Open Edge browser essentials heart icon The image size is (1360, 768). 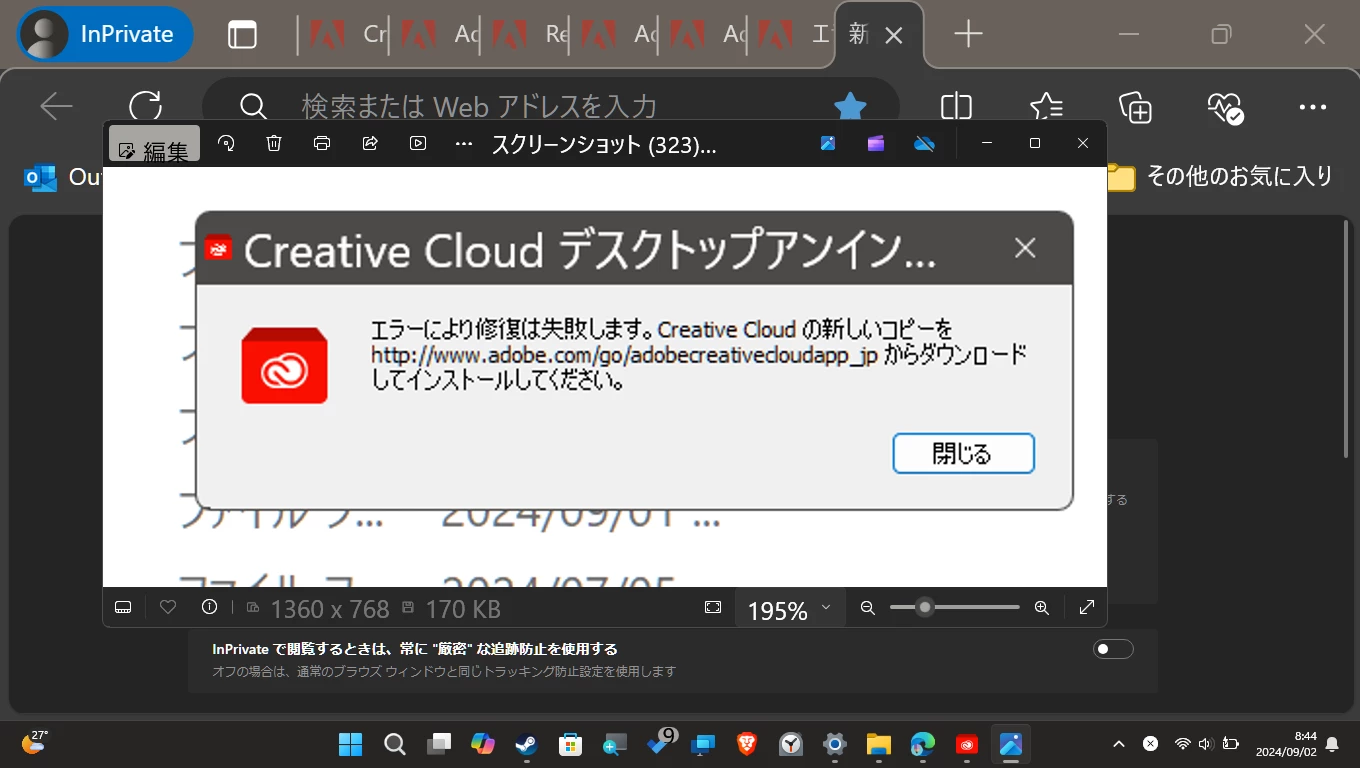pos(1224,107)
